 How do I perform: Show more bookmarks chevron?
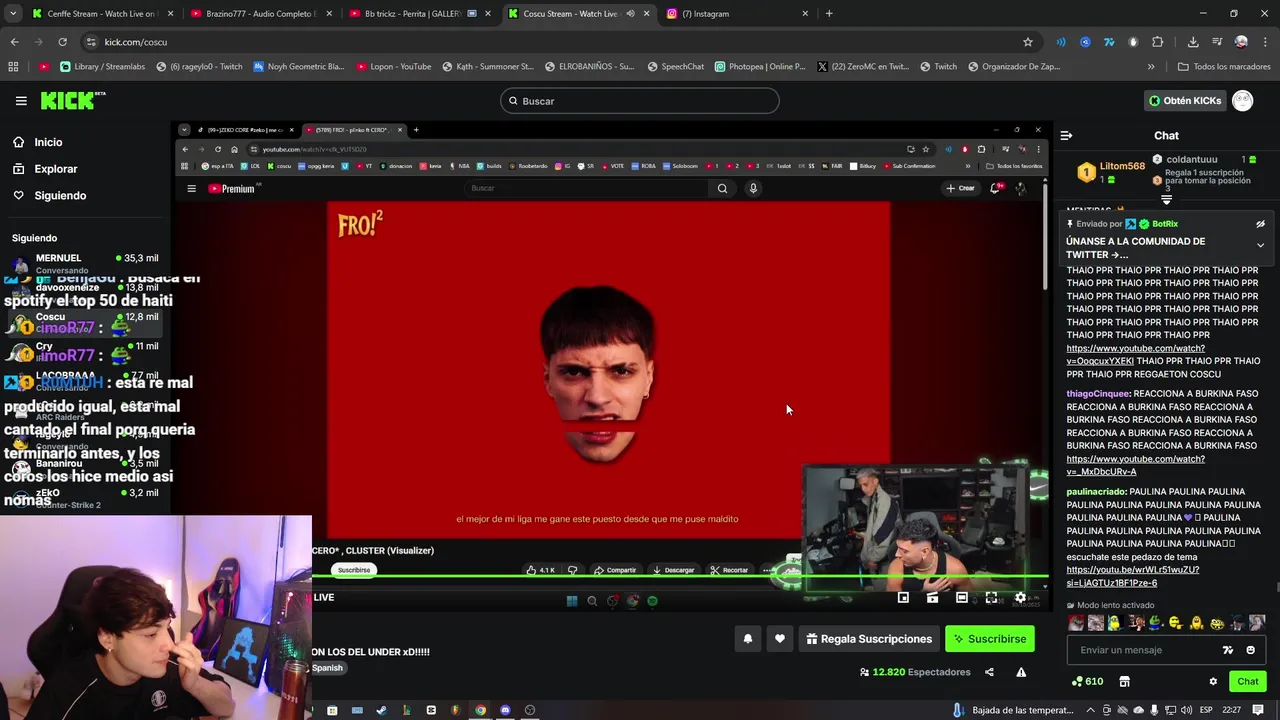tap(1151, 67)
